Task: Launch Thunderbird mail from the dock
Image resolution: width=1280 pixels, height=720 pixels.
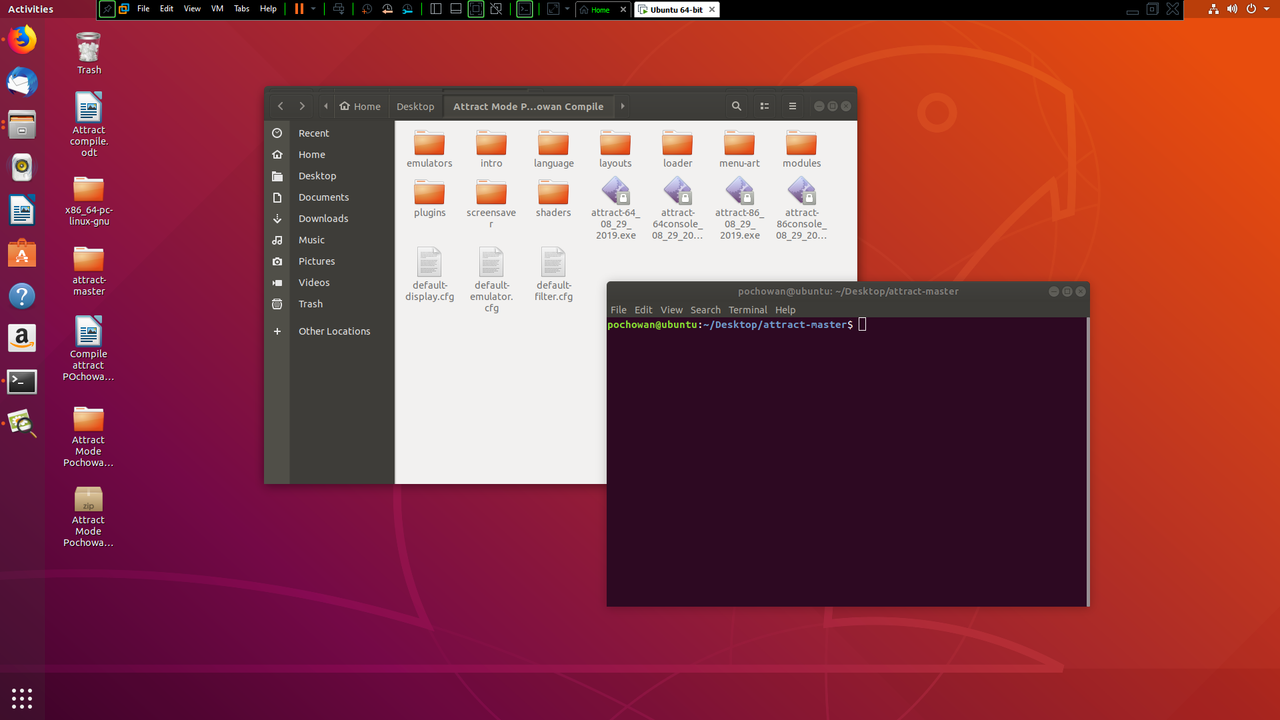Action: pos(22,82)
